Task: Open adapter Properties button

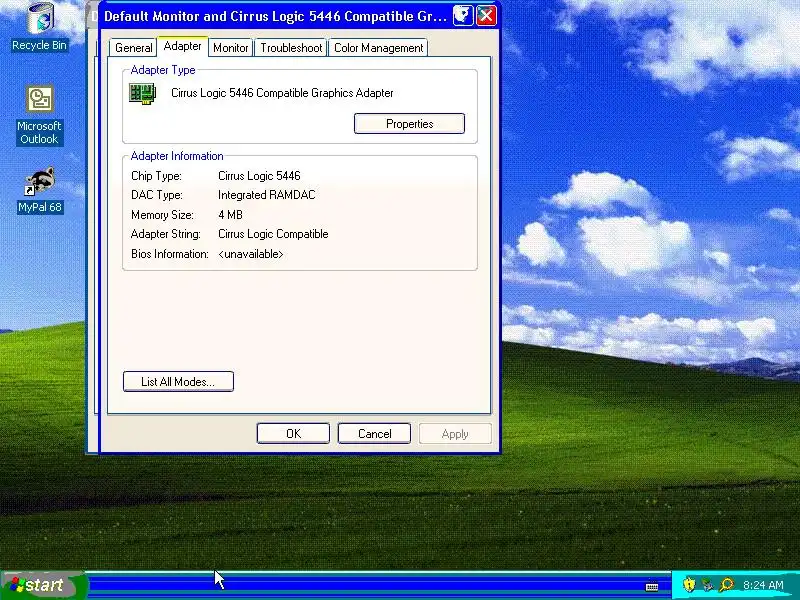Action: pyautogui.click(x=409, y=124)
